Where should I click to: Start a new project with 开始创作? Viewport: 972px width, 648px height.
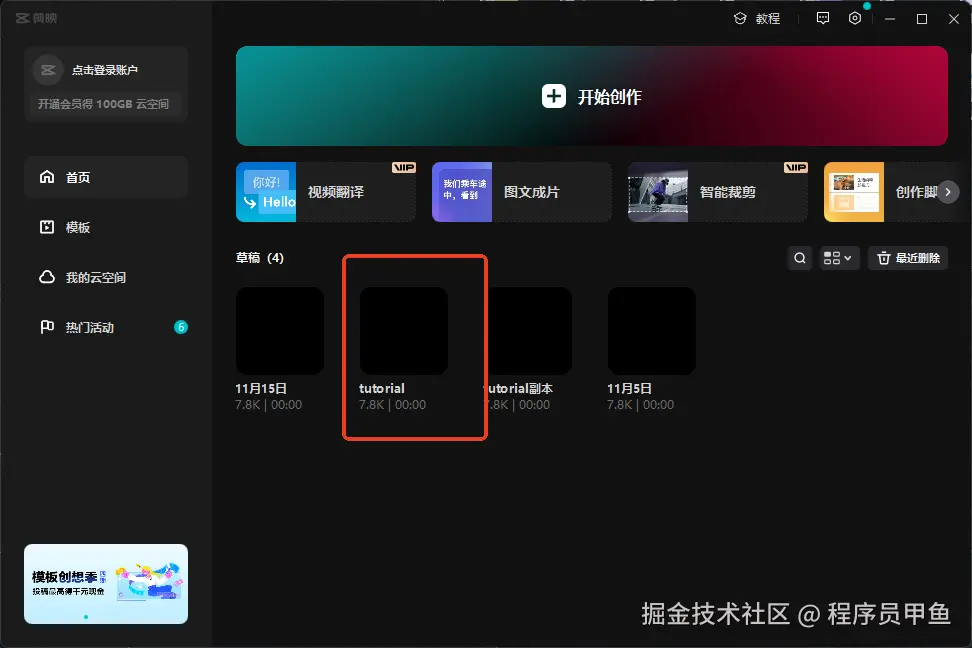point(591,96)
